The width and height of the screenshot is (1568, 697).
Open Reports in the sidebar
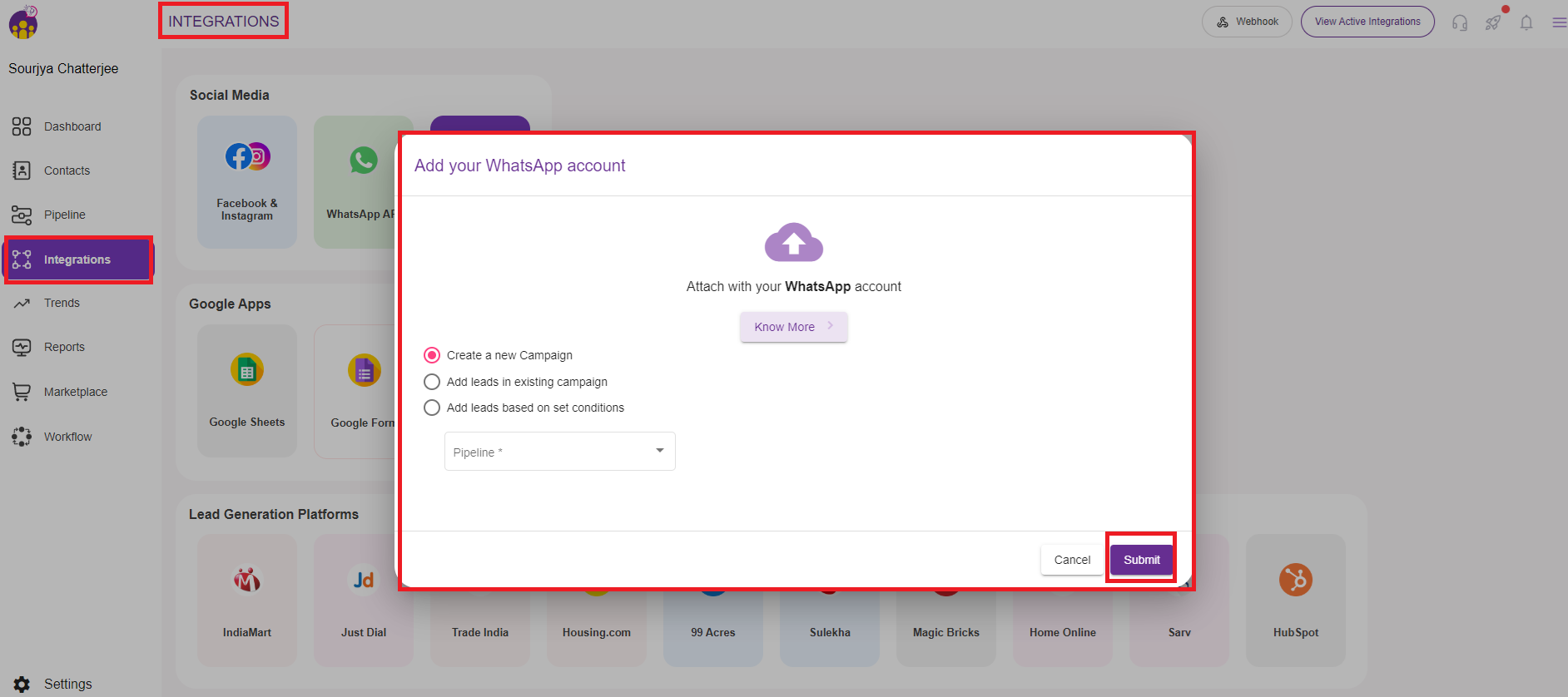click(x=64, y=347)
